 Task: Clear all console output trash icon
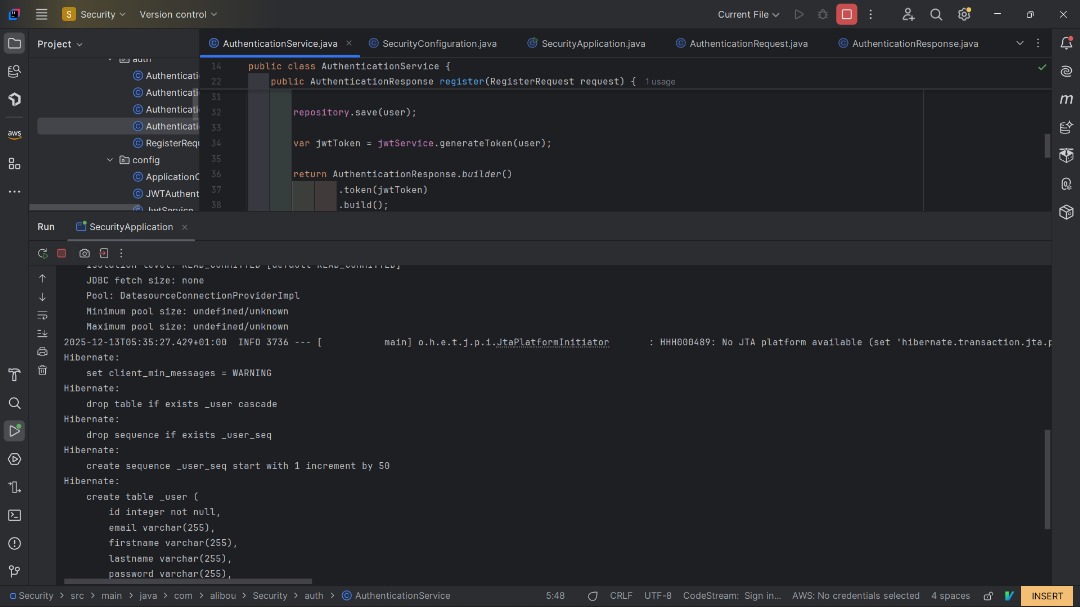click(x=43, y=371)
